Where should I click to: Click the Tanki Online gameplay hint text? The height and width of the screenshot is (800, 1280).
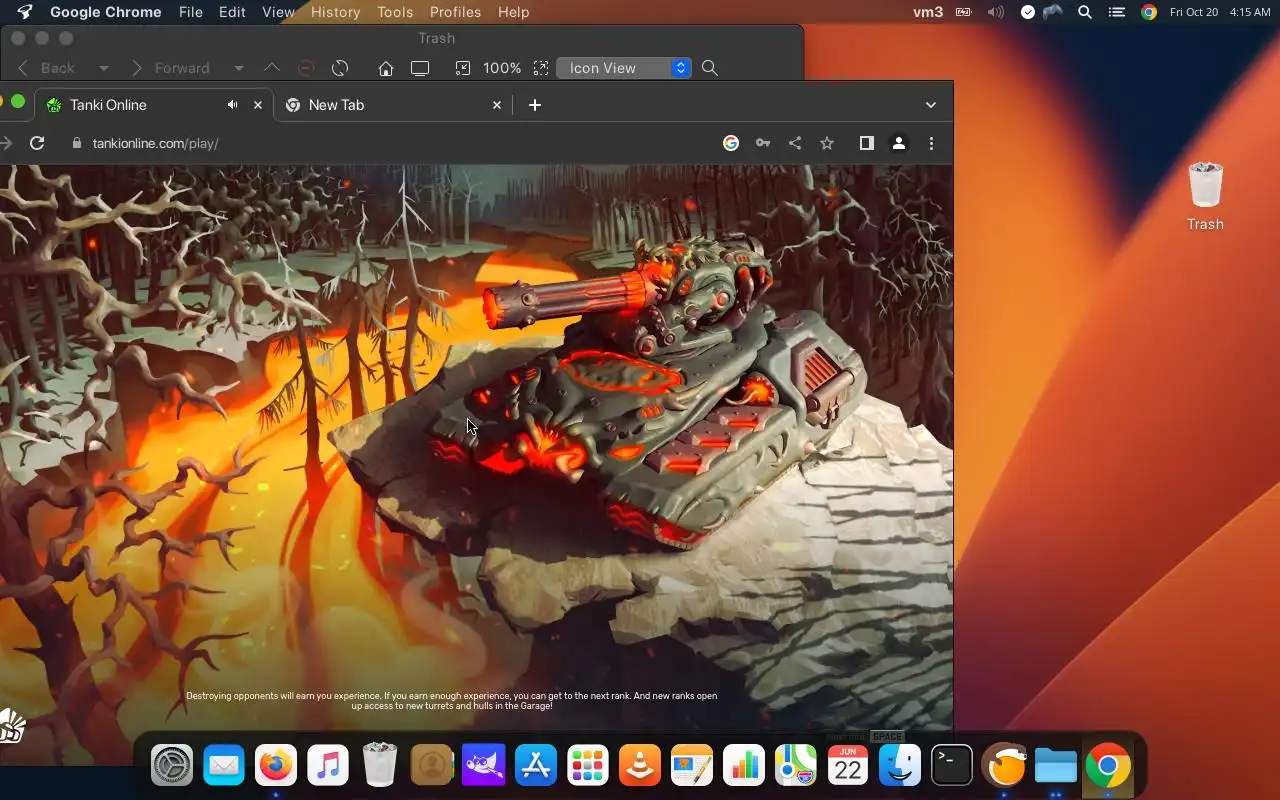tap(452, 701)
